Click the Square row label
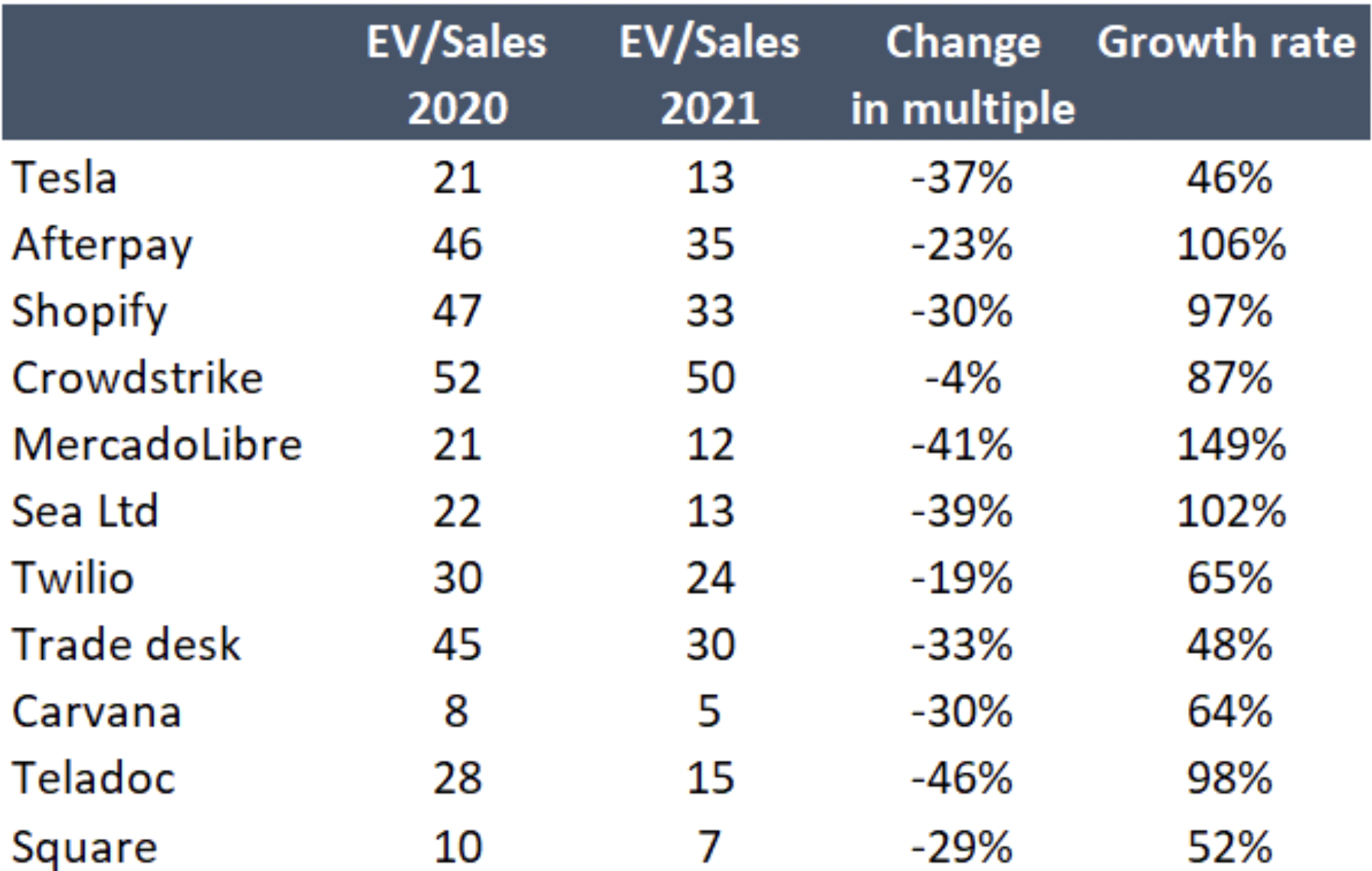The image size is (1372, 871). 85,846
